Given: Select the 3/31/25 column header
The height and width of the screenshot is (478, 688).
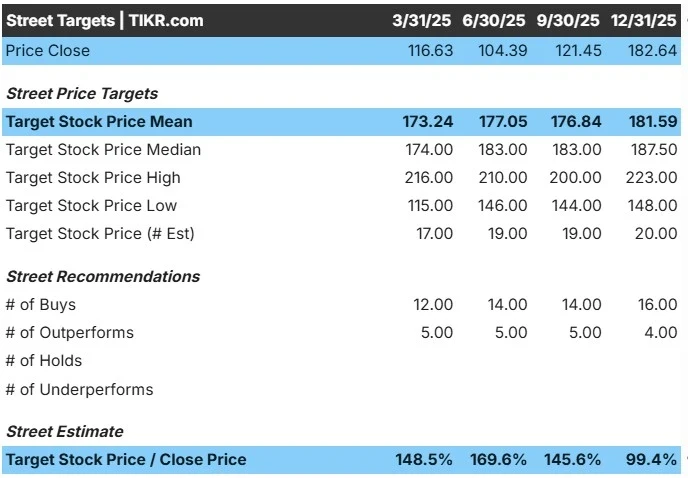Looking at the screenshot, I should [421, 21].
